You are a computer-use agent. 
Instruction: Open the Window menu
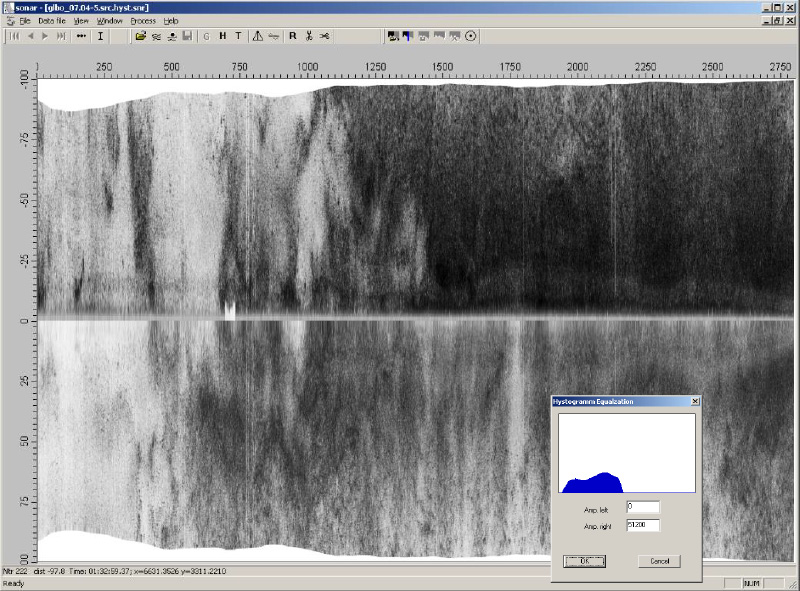click(110, 21)
